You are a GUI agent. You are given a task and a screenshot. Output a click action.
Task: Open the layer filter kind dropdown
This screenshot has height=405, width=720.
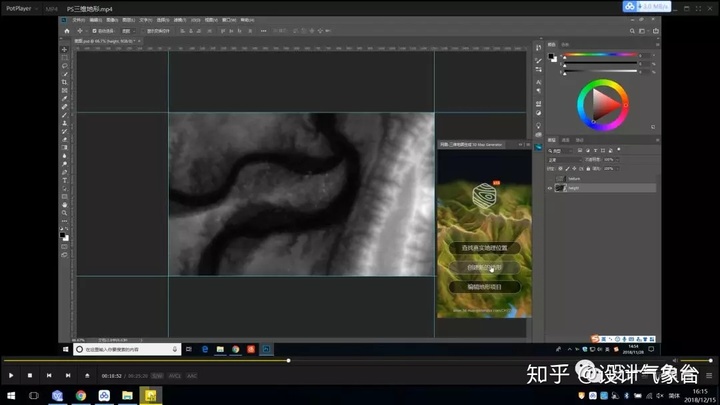[560, 151]
